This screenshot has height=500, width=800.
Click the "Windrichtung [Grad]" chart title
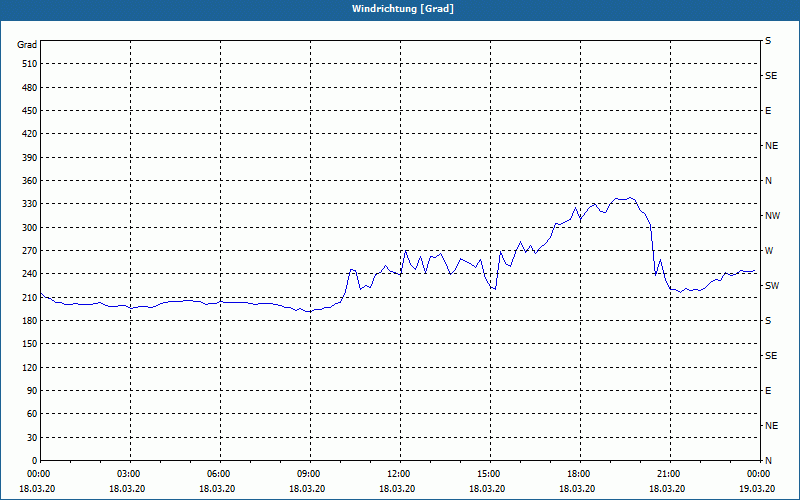tap(403, 9)
